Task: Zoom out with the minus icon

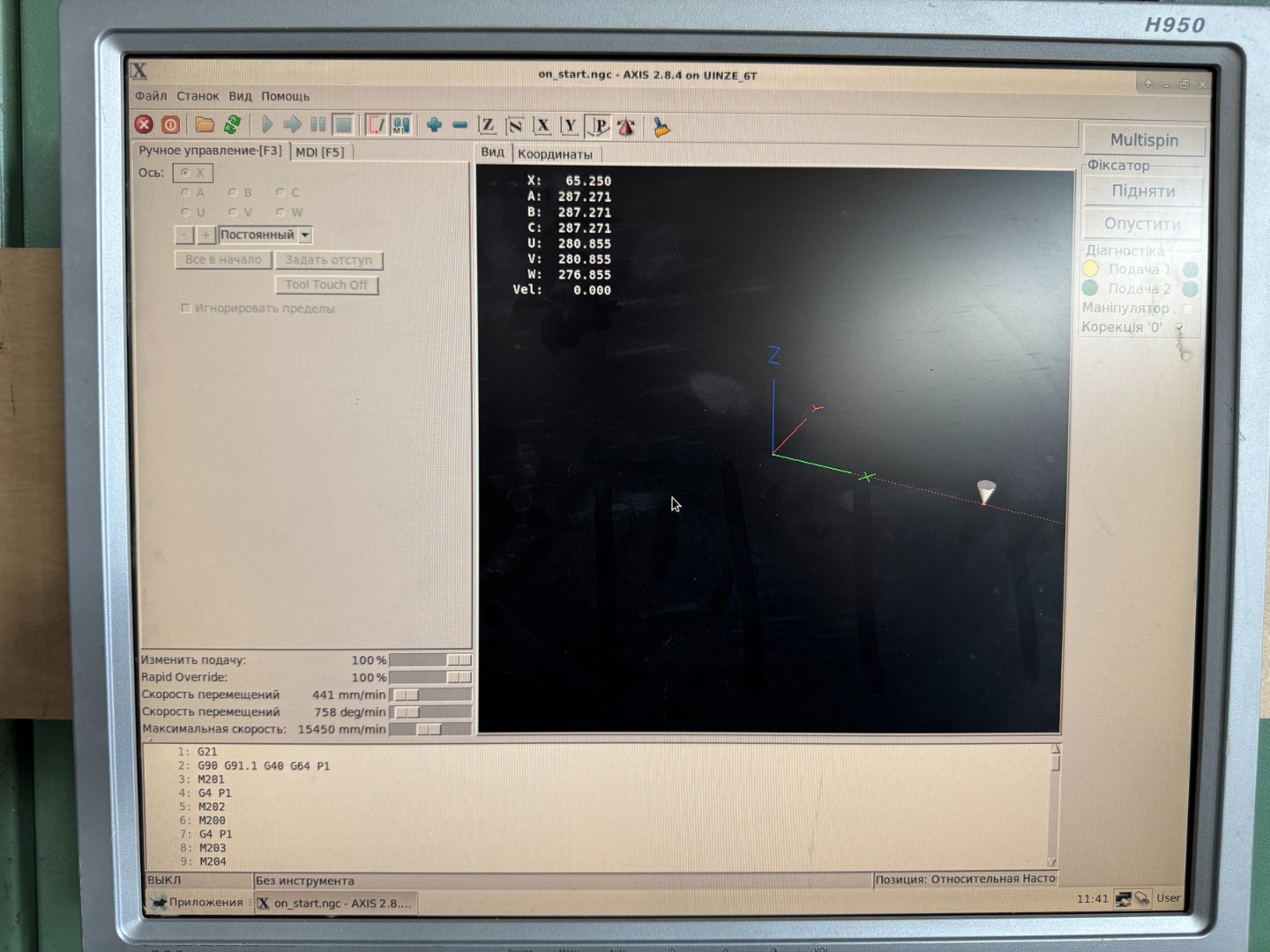Action: tap(460, 125)
